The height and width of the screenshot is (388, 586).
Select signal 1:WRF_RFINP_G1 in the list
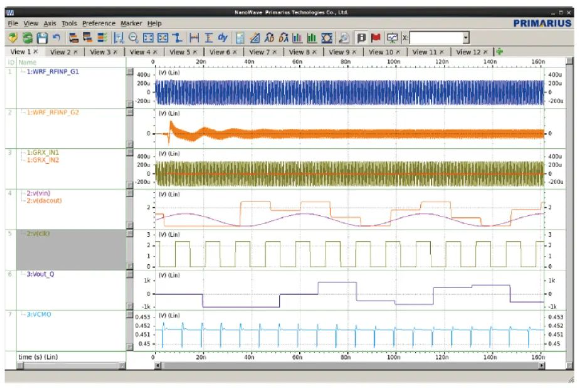pos(53,71)
